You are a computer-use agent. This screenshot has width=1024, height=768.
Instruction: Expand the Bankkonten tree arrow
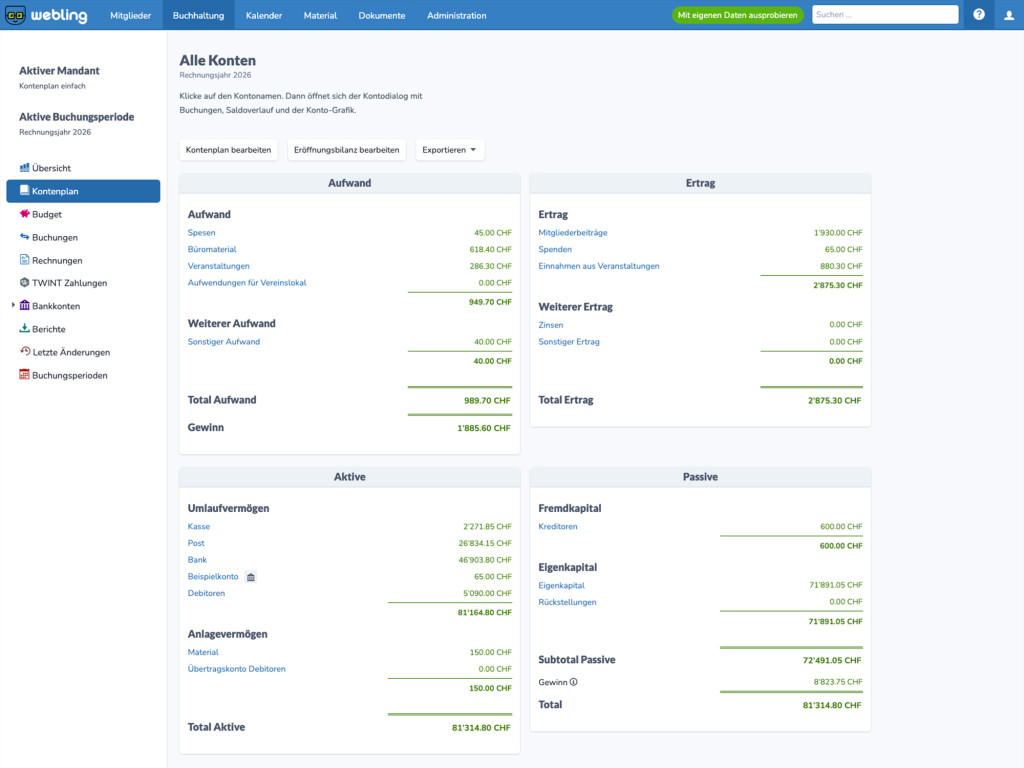(x=13, y=305)
